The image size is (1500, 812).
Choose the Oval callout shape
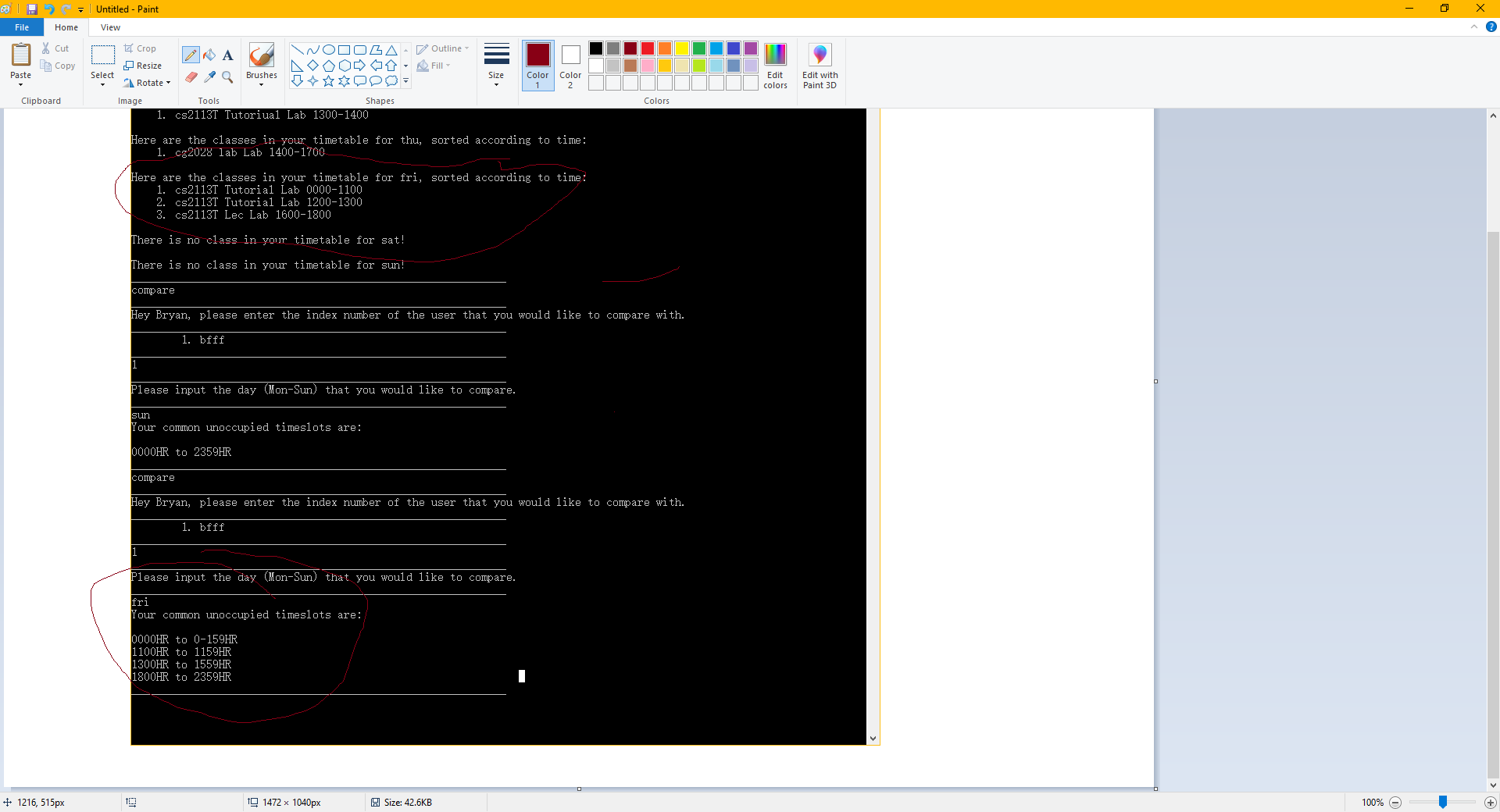(x=376, y=80)
